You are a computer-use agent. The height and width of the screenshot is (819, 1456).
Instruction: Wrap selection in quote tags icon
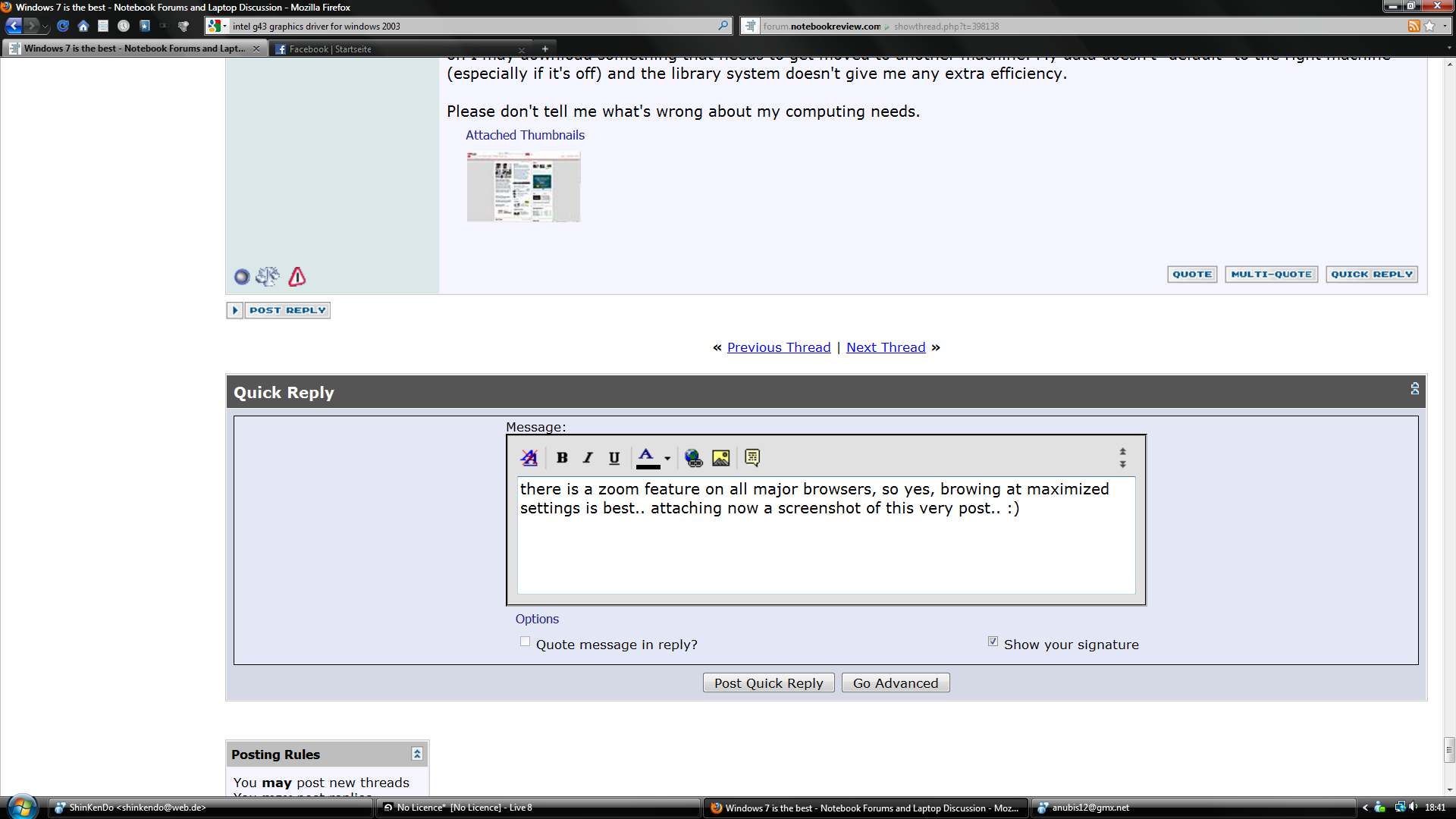pos(752,457)
